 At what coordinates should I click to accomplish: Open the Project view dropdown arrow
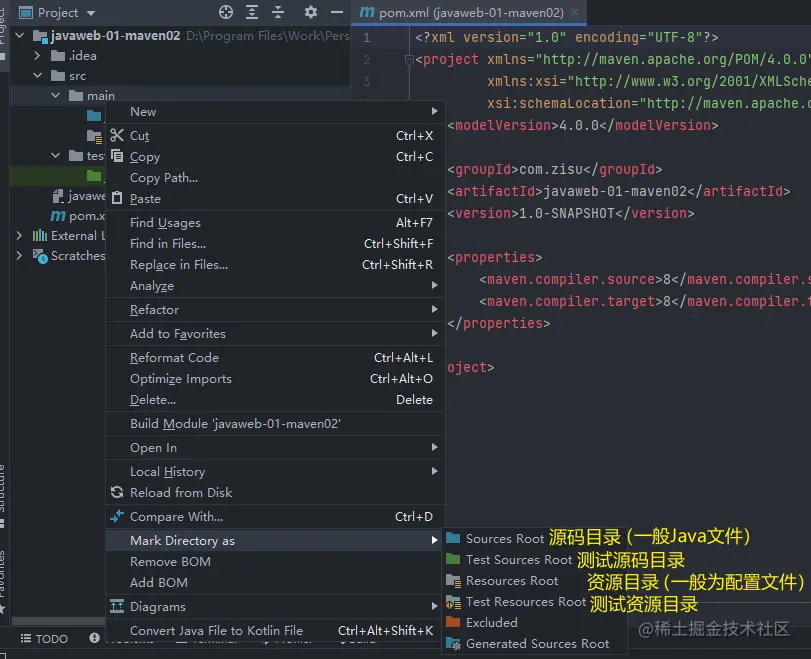[91, 12]
